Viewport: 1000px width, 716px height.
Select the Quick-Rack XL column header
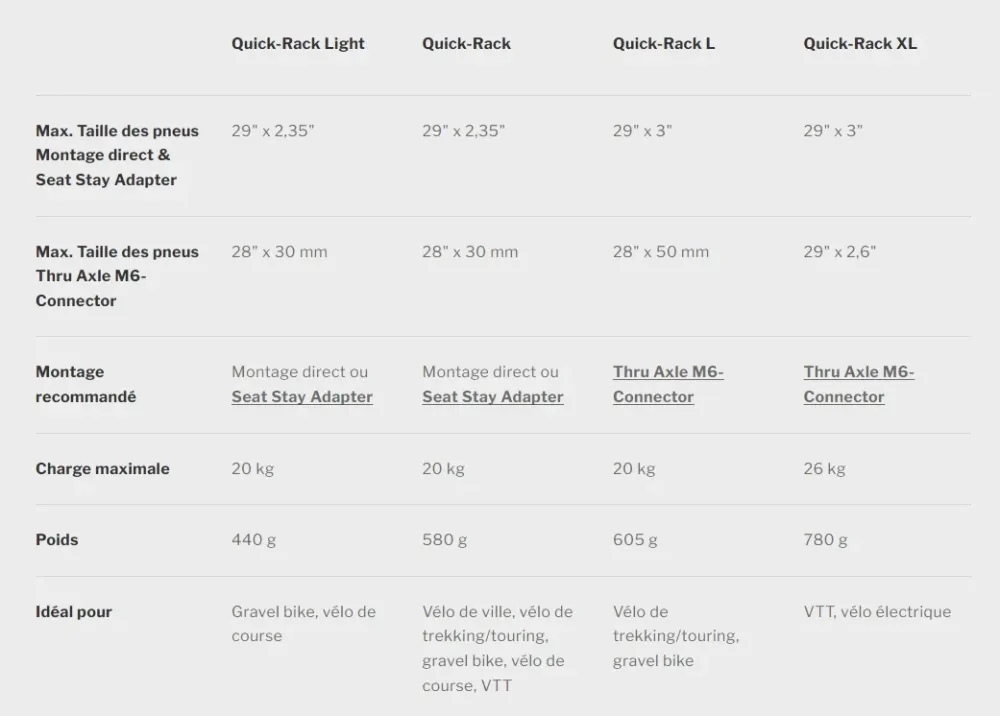[860, 43]
